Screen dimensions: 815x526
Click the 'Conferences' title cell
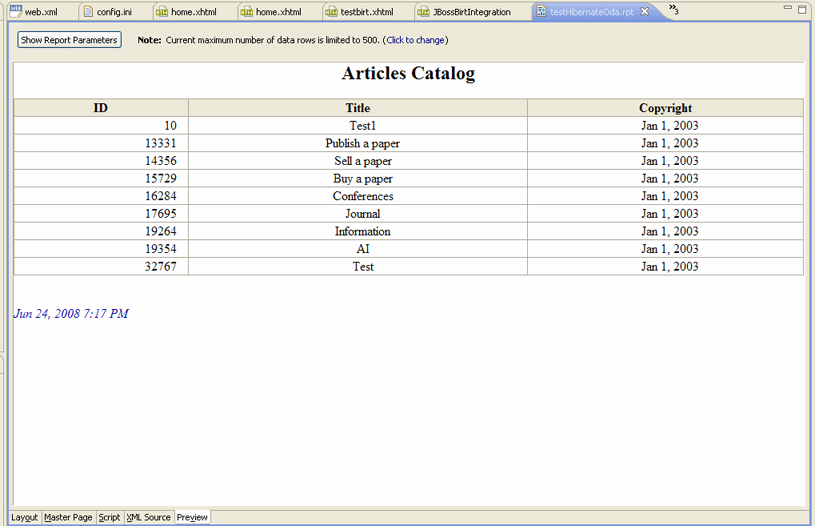coord(358,196)
